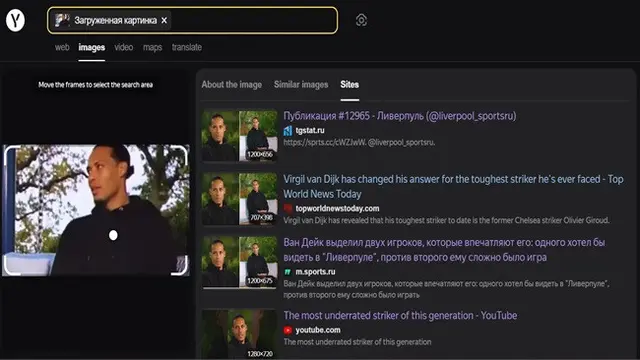Open the translate tab

[x=187, y=47]
